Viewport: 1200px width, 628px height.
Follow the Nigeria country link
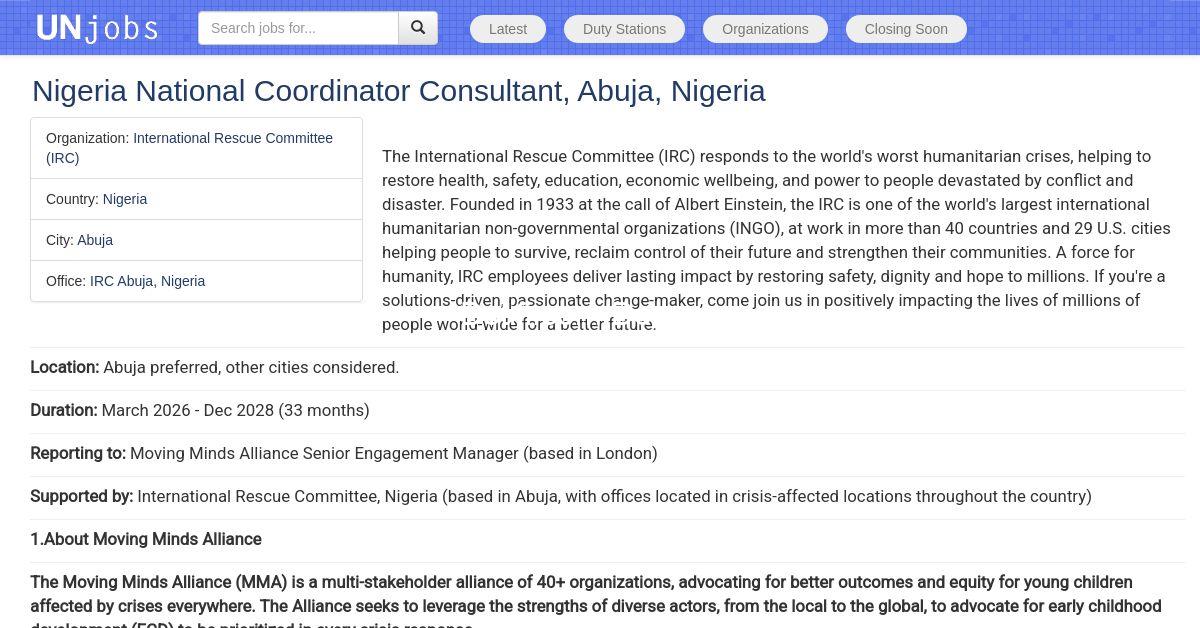tap(125, 199)
